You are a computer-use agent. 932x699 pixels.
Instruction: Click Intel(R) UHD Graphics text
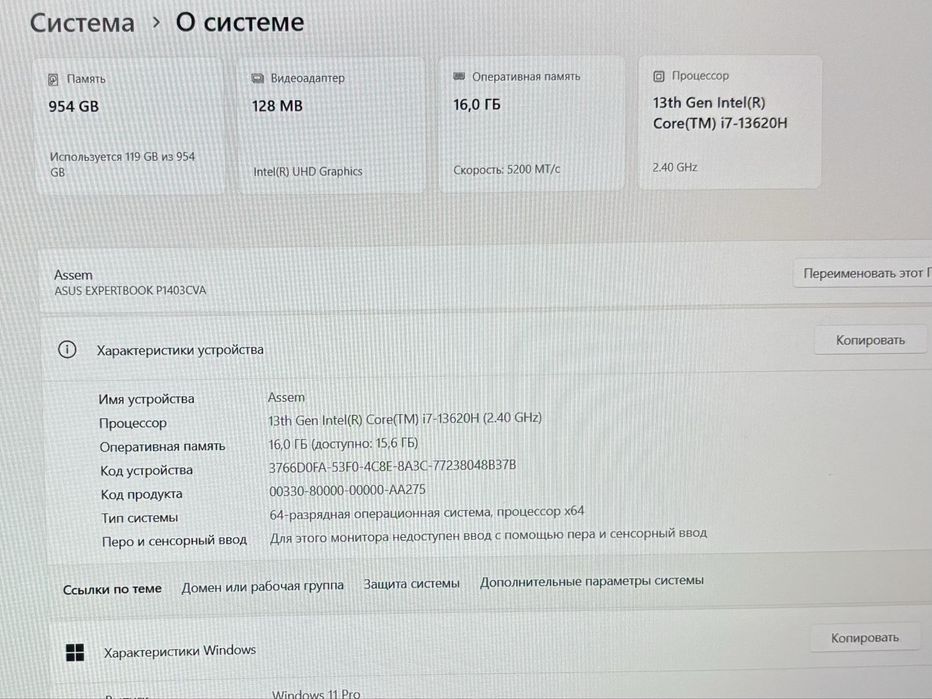pyautogui.click(x=308, y=171)
